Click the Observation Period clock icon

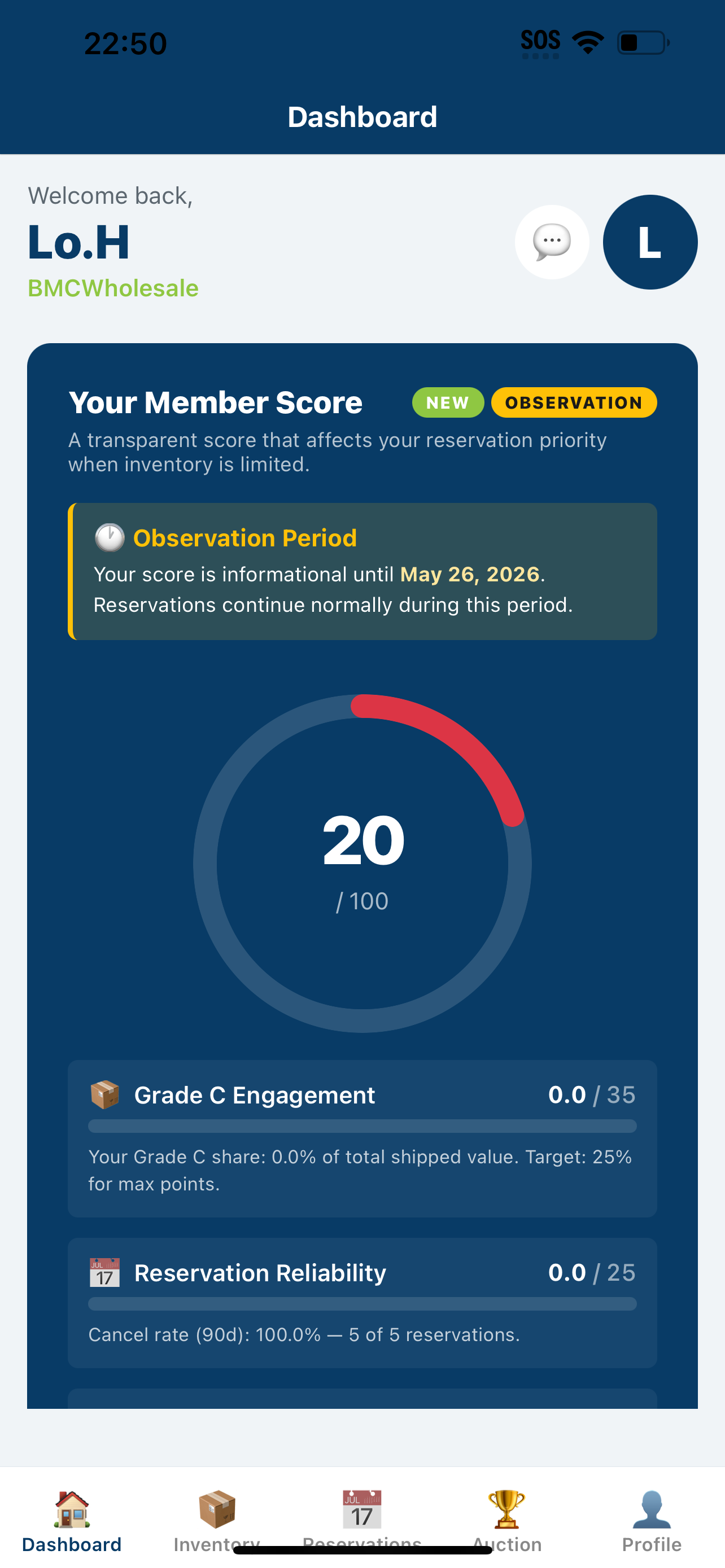[110, 537]
